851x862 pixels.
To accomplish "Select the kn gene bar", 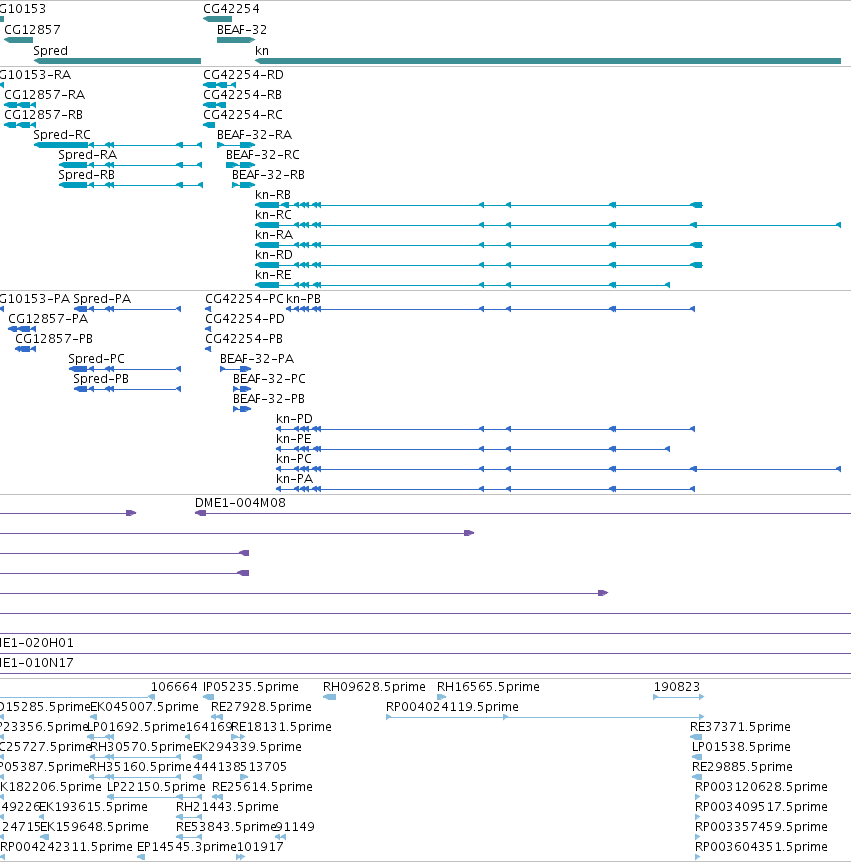I will pyautogui.click(x=548, y=61).
